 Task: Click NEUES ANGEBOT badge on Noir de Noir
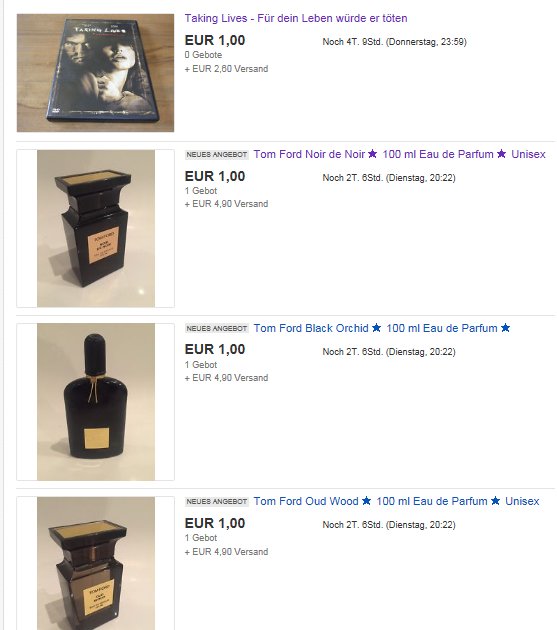217,155
